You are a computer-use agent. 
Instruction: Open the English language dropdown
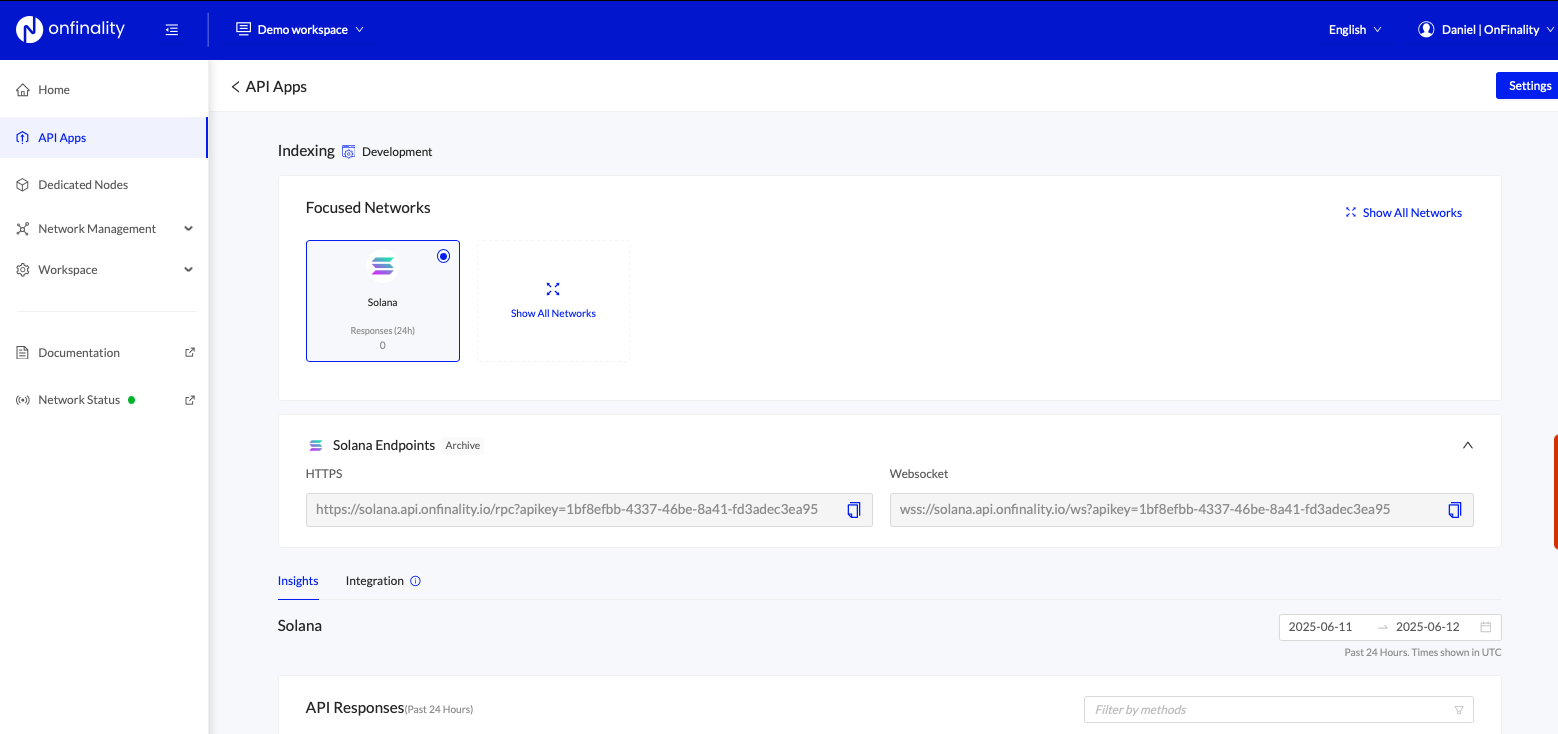pyautogui.click(x=1354, y=29)
